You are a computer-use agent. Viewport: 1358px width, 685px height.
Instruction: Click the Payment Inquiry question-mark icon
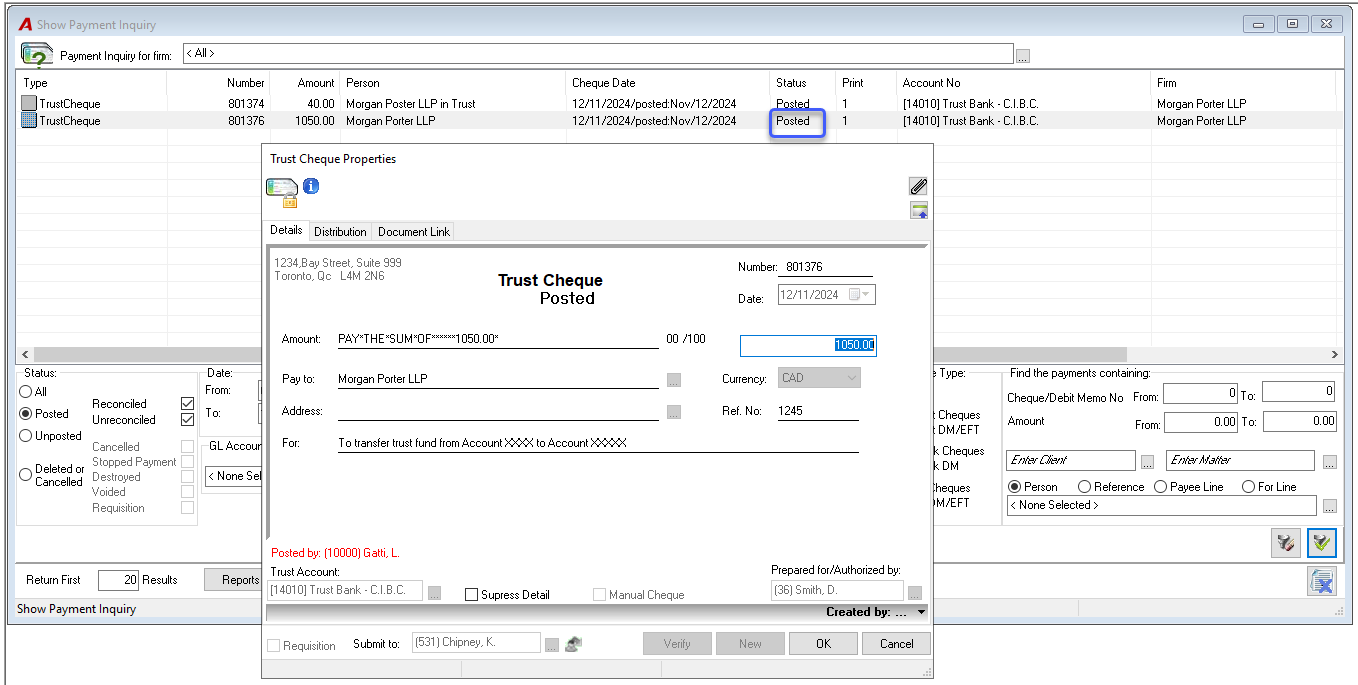pos(38,54)
